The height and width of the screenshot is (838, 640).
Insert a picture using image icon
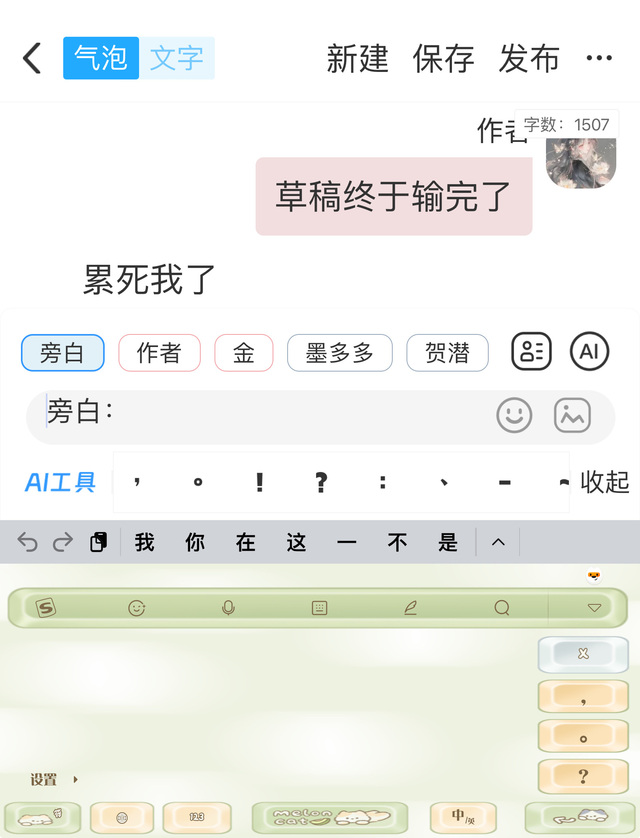pos(572,415)
